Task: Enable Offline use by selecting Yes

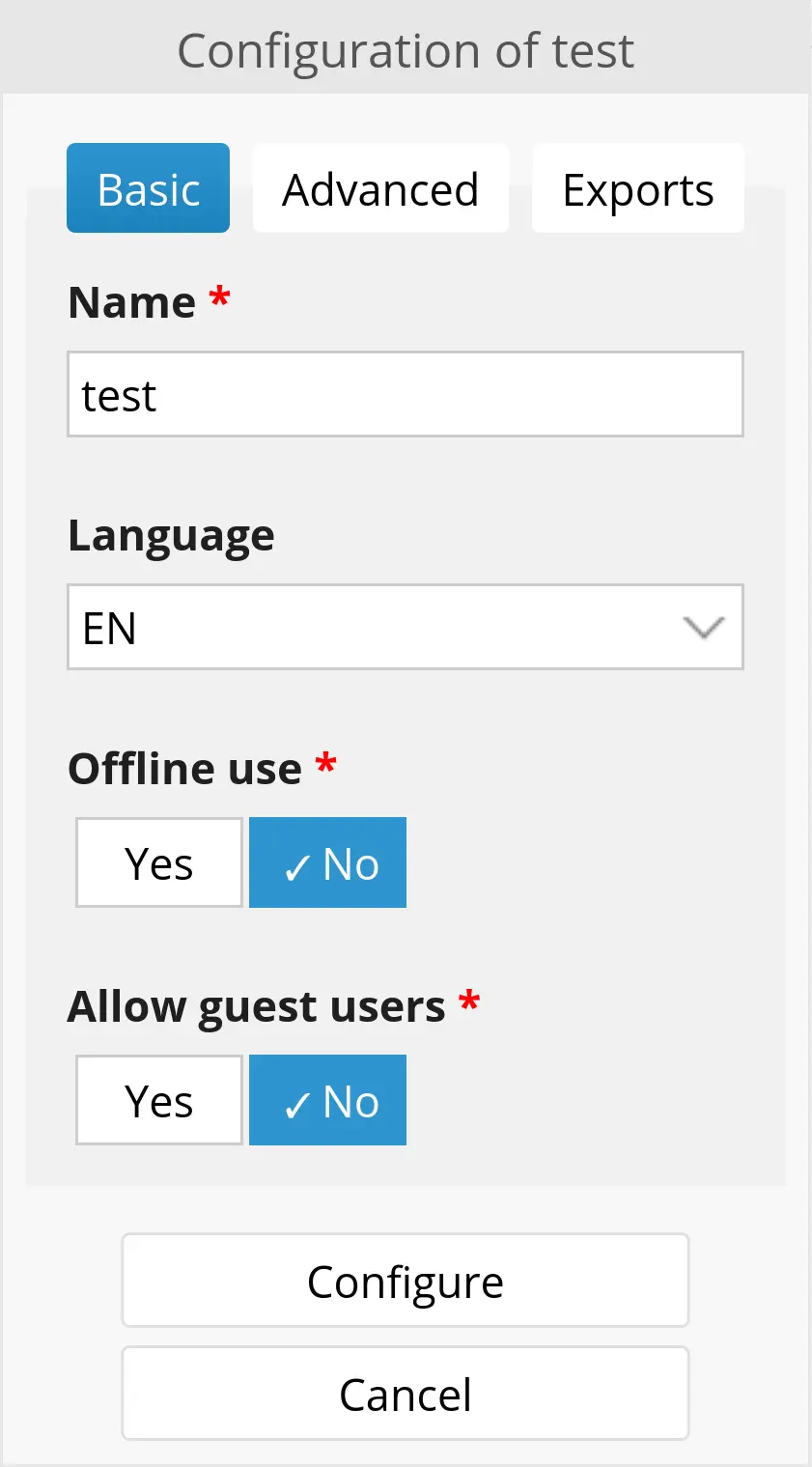Action: point(159,863)
